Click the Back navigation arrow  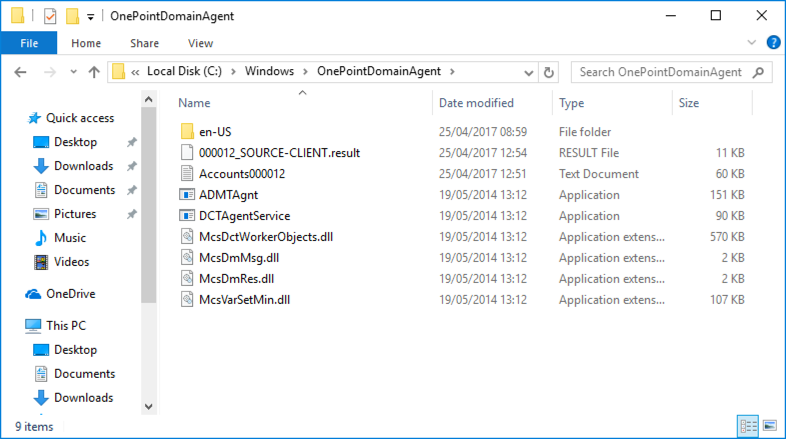coord(20,72)
